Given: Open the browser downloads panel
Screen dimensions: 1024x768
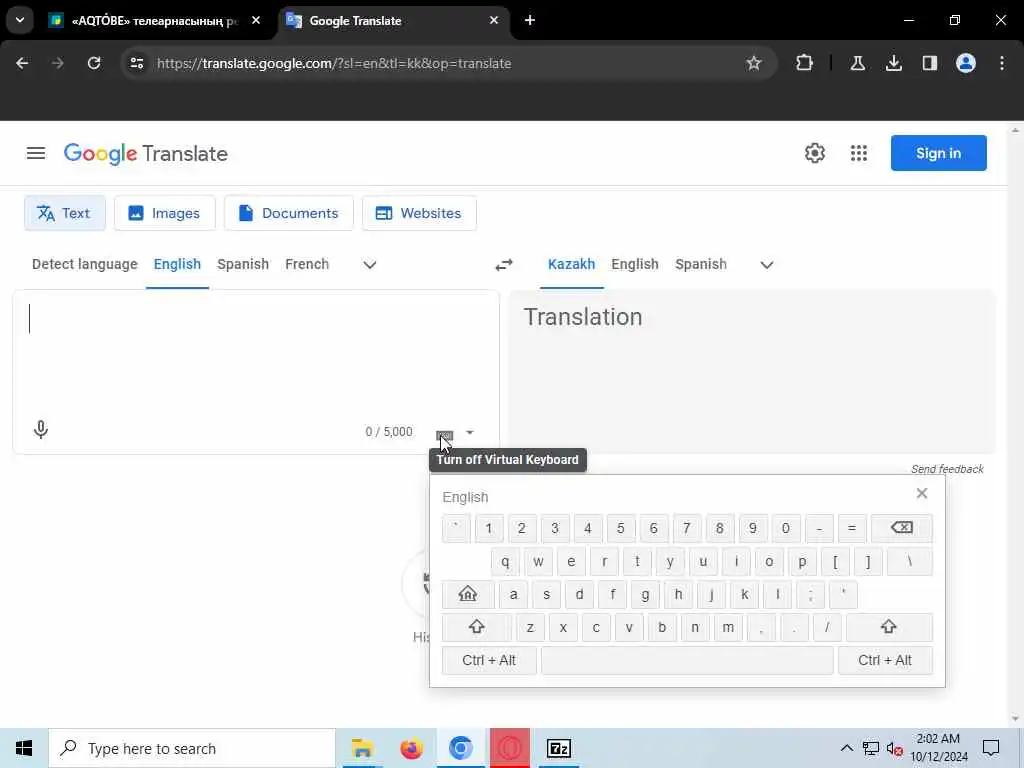Looking at the screenshot, I should [x=893, y=63].
